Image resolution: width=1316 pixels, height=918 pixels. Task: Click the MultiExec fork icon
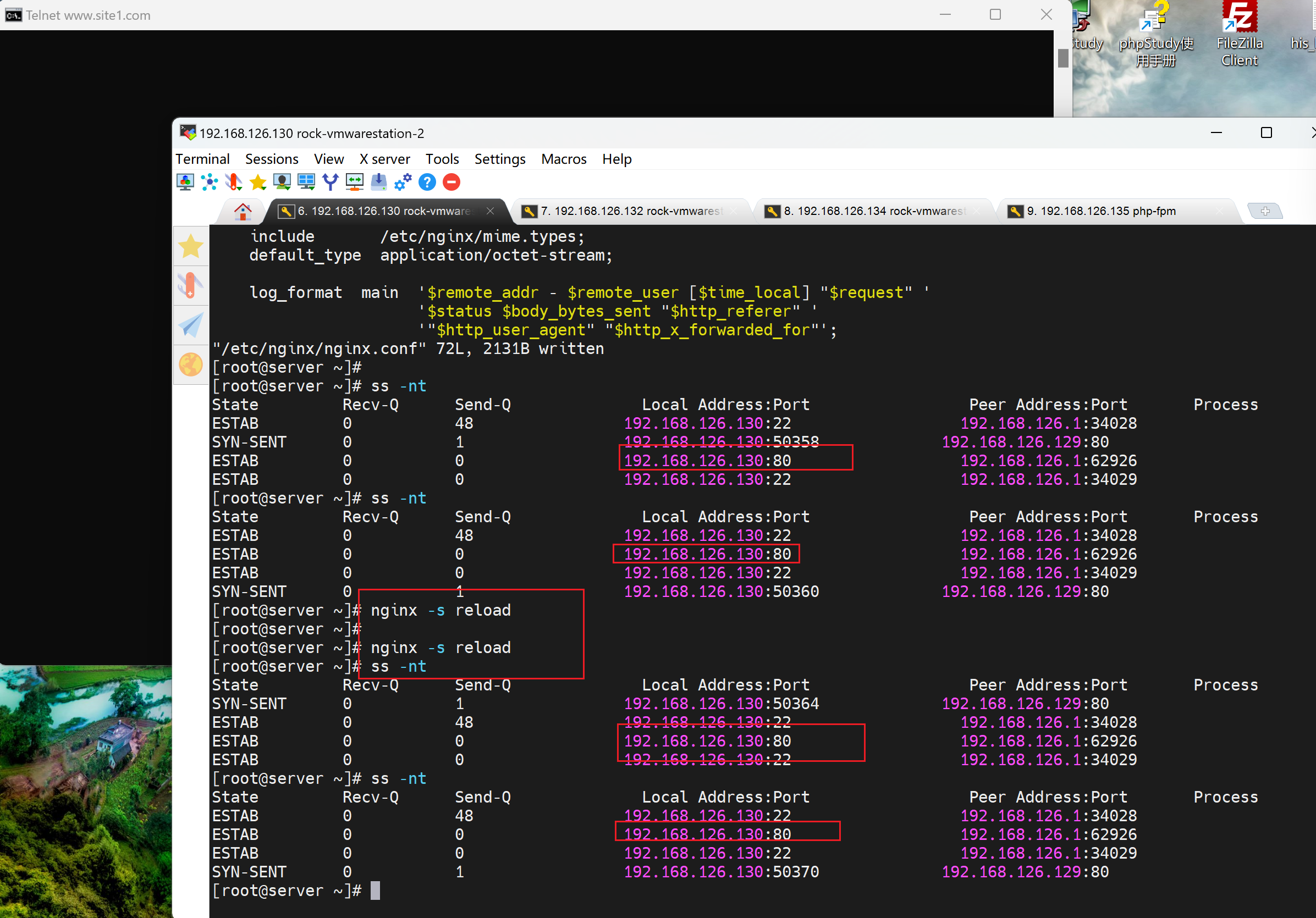(330, 182)
